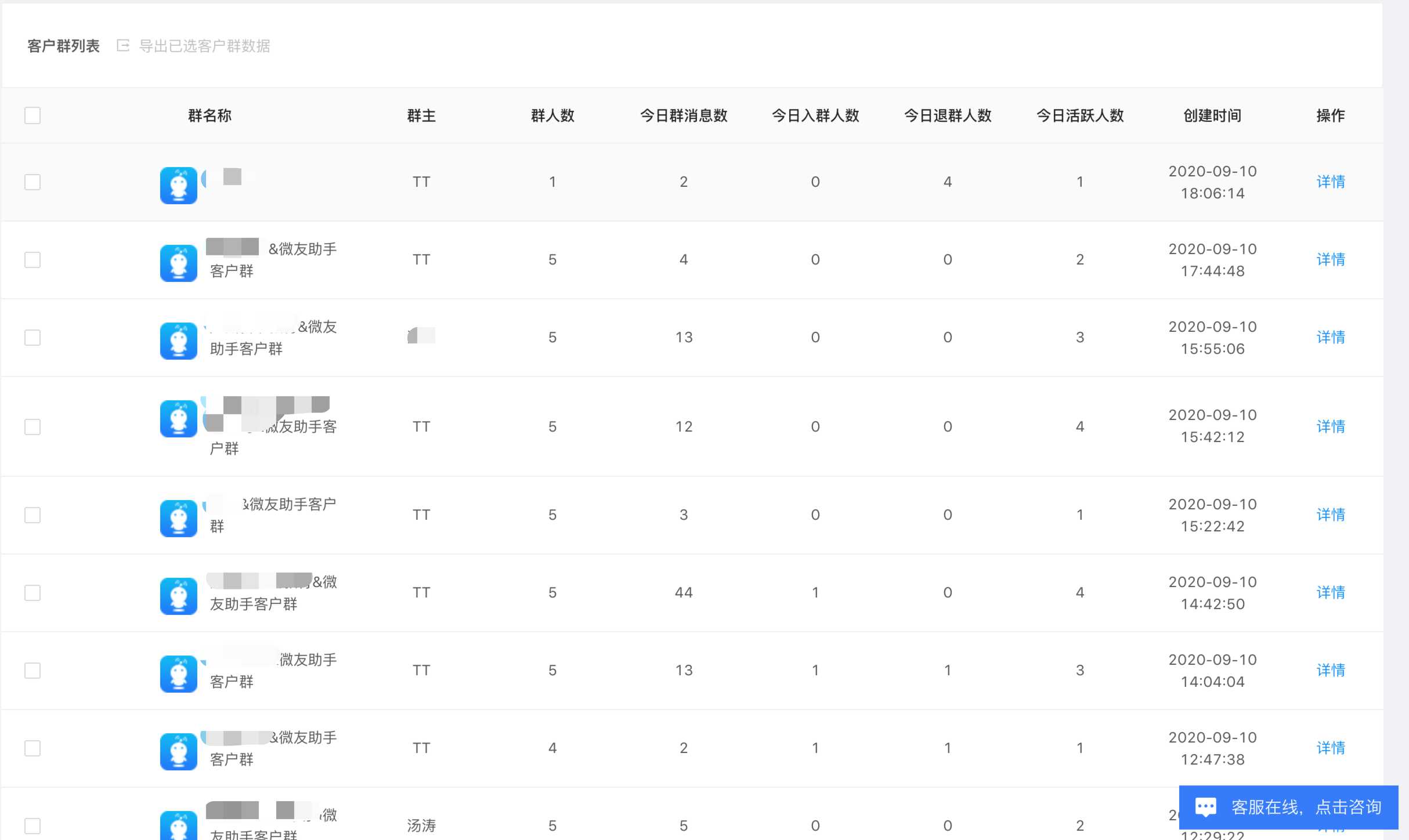Click group avatar in 15:42:12 row
Image resolution: width=1409 pixels, height=840 pixels.
tap(179, 418)
